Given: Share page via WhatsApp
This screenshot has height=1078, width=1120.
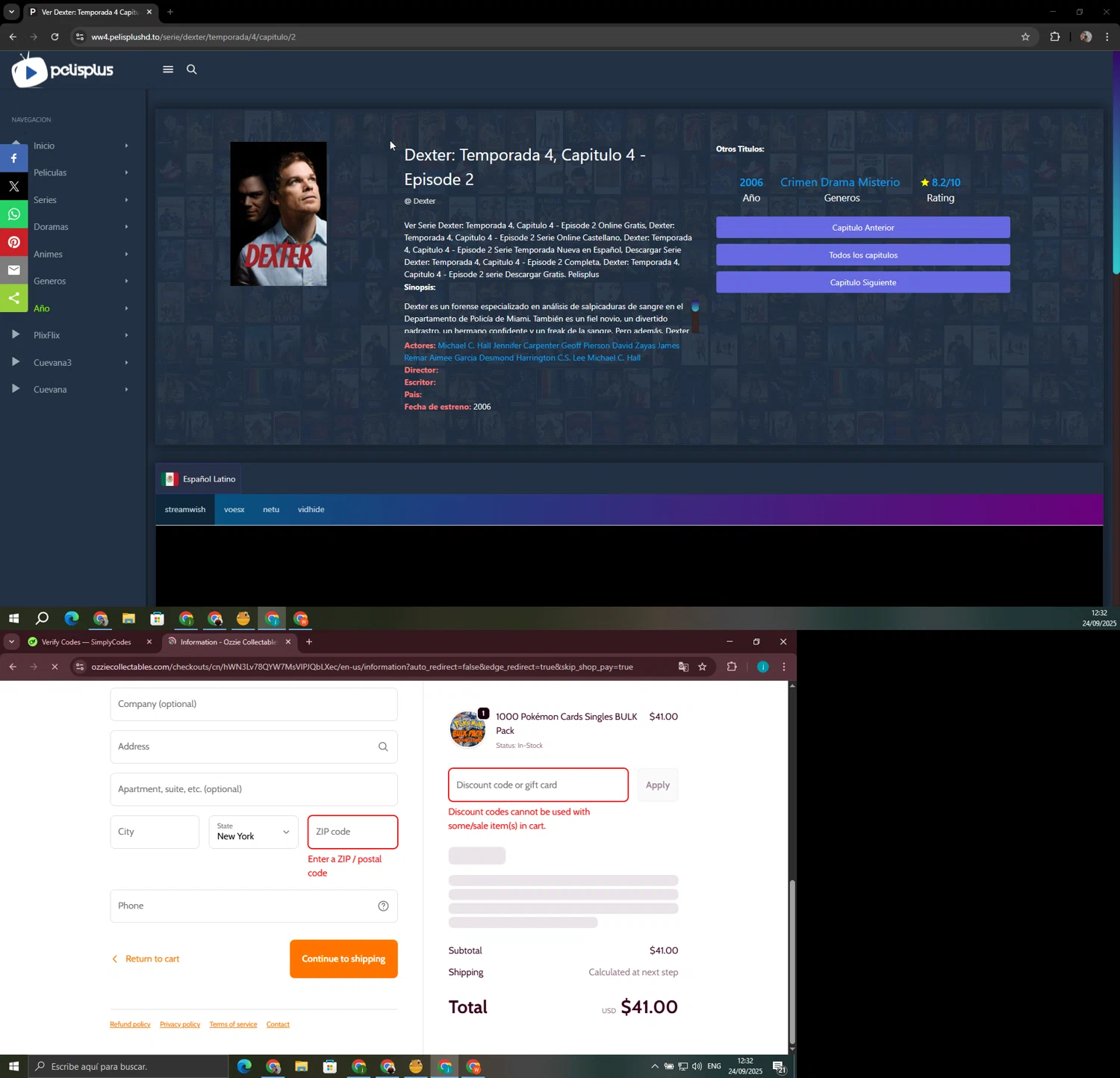Looking at the screenshot, I should 13,214.
